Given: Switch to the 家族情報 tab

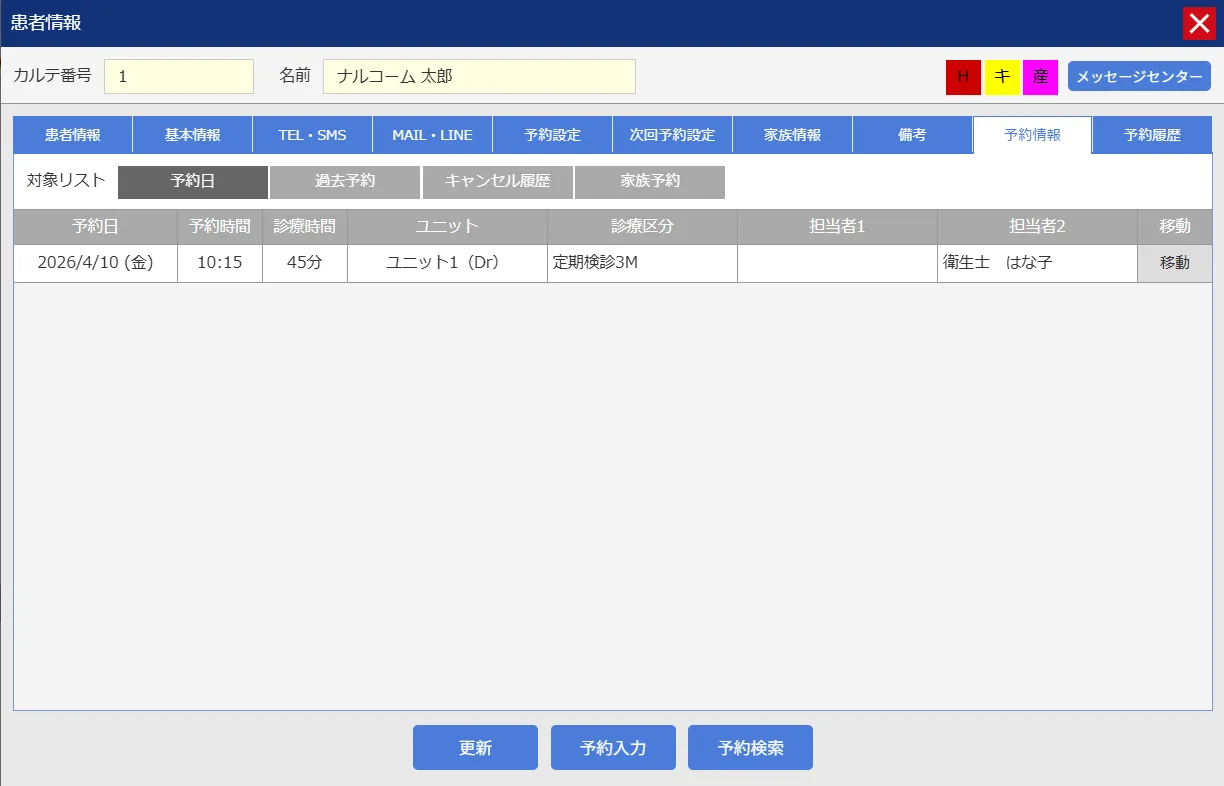Looking at the screenshot, I should (792, 135).
